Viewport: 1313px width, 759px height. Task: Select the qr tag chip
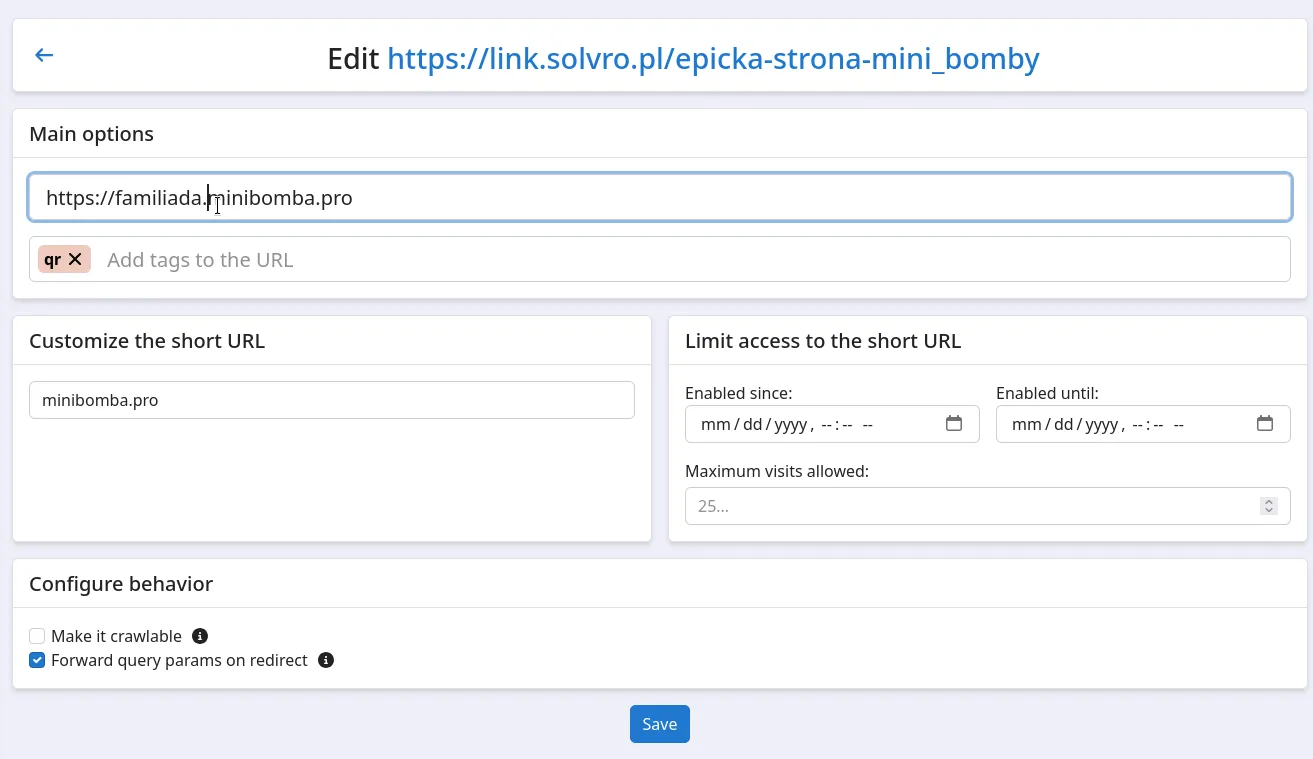(x=53, y=260)
